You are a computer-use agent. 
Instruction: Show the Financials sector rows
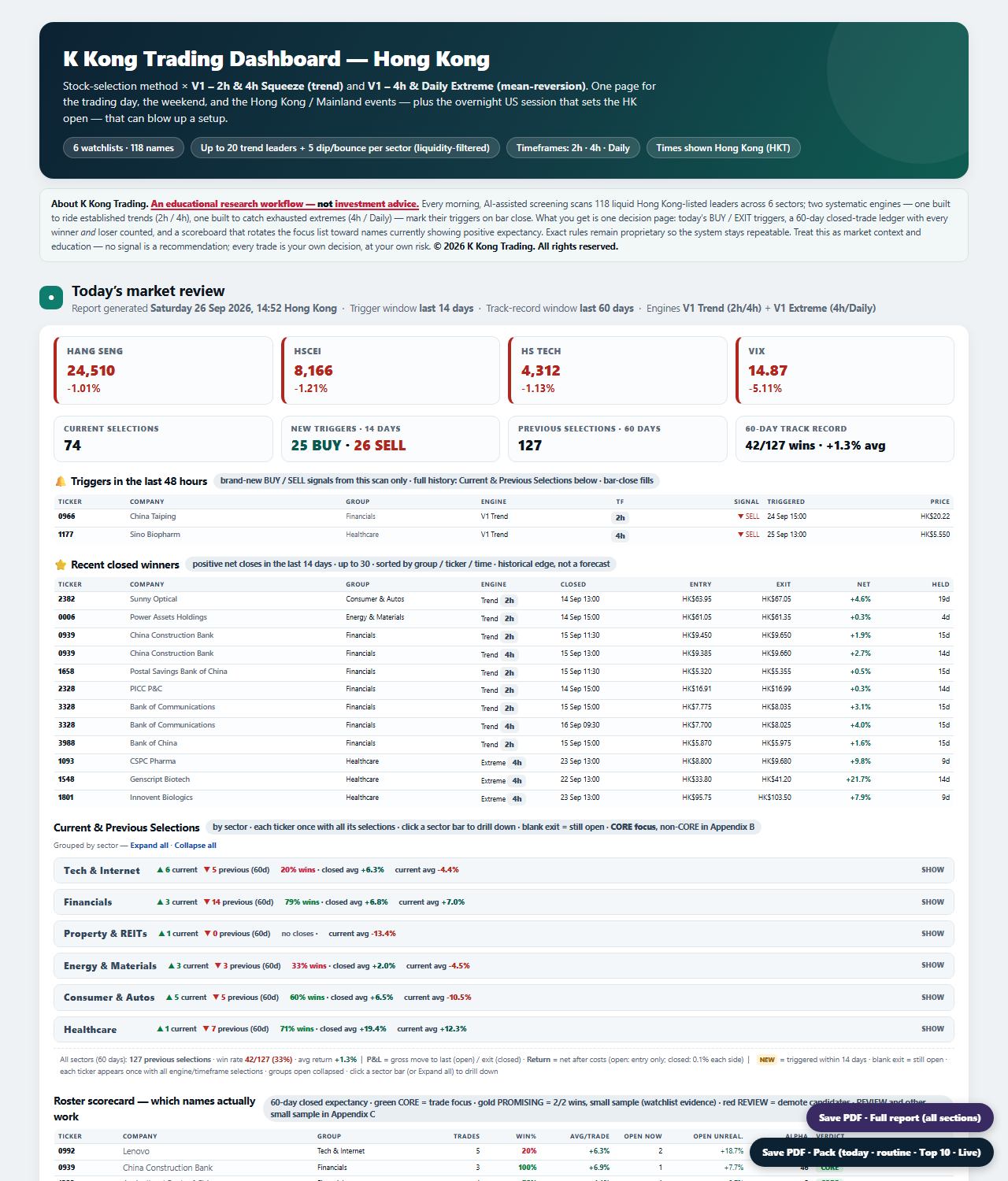coord(932,902)
